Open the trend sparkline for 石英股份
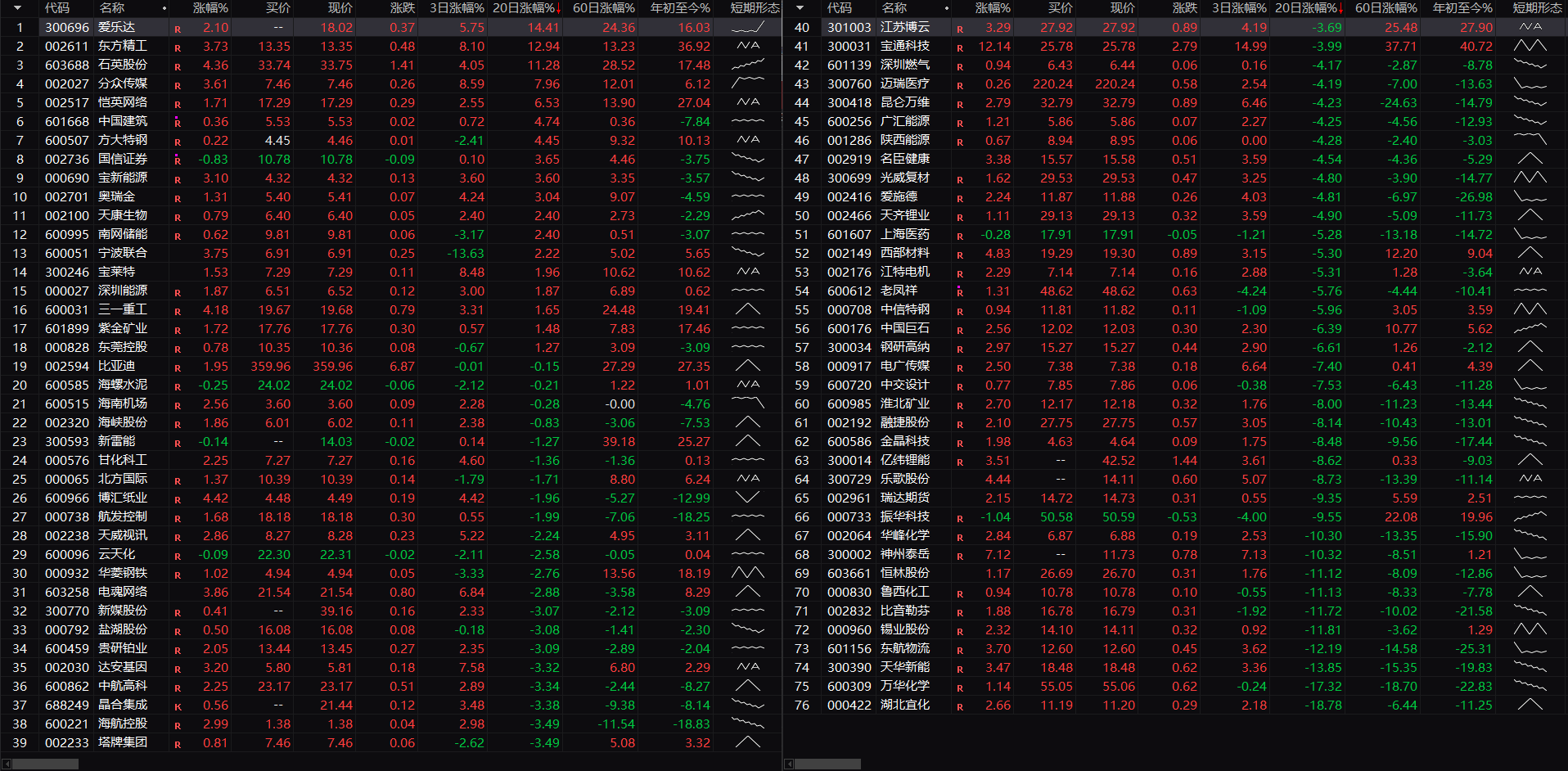Viewport: 1568px width, 771px height. click(747, 65)
